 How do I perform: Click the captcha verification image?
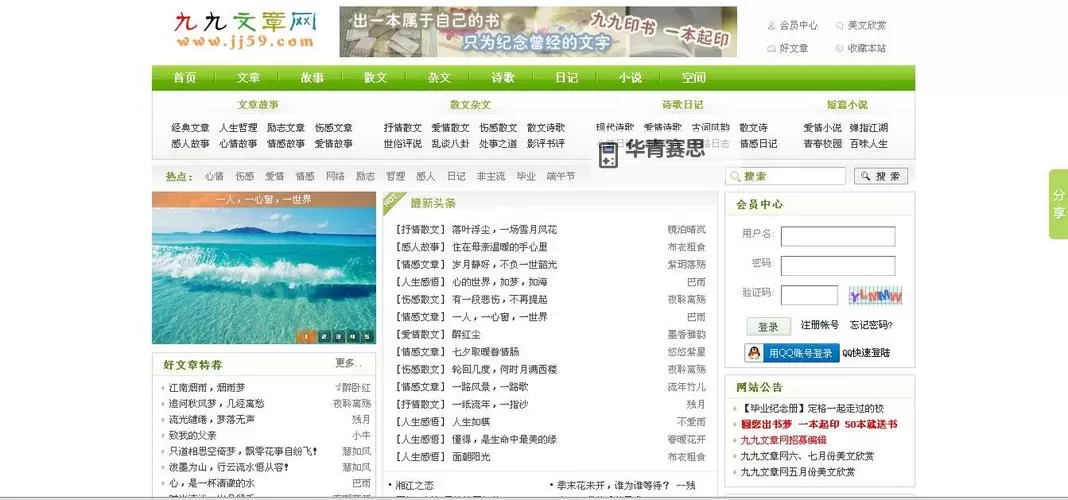[x=875, y=296]
